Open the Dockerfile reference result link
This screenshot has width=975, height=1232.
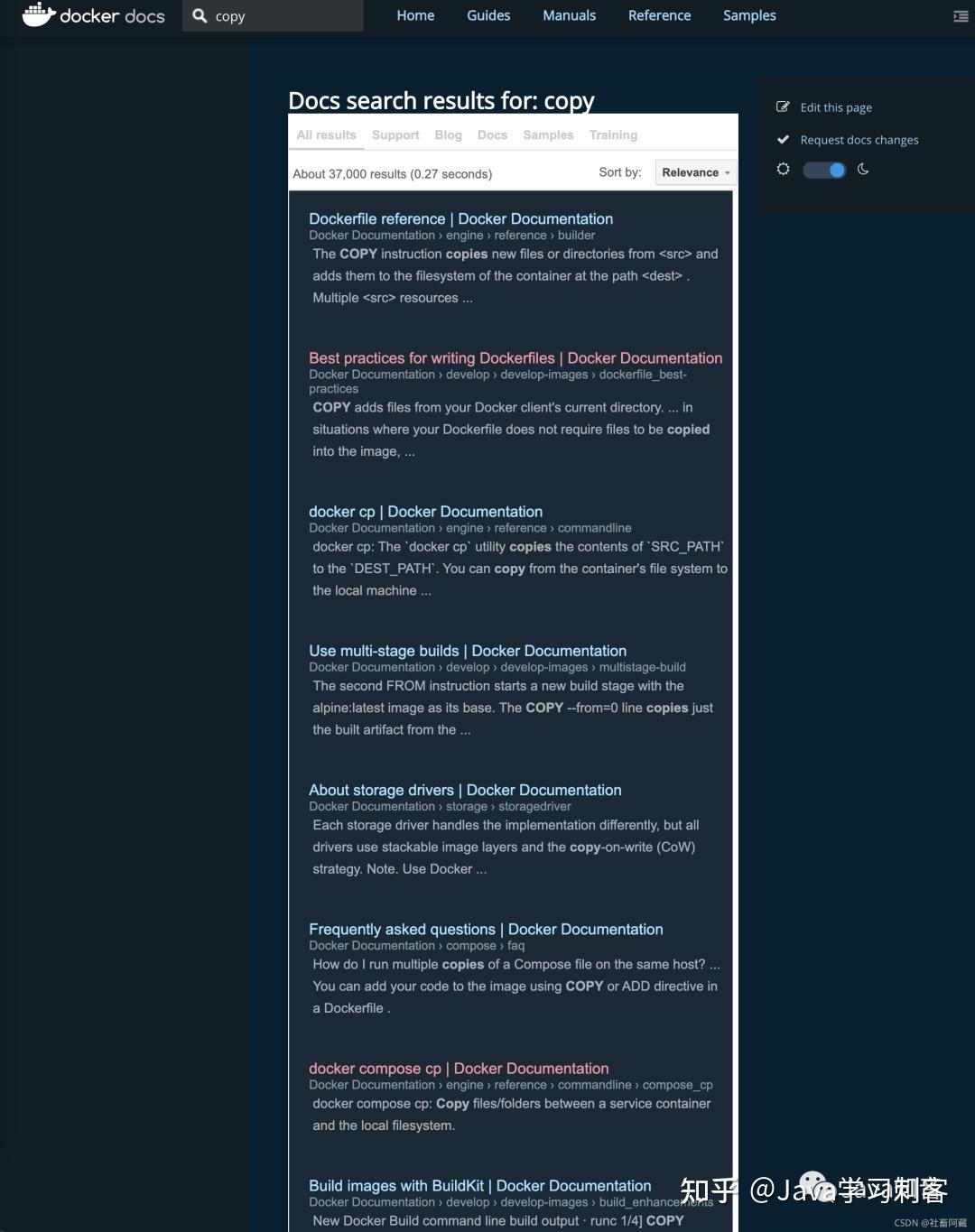pos(460,218)
